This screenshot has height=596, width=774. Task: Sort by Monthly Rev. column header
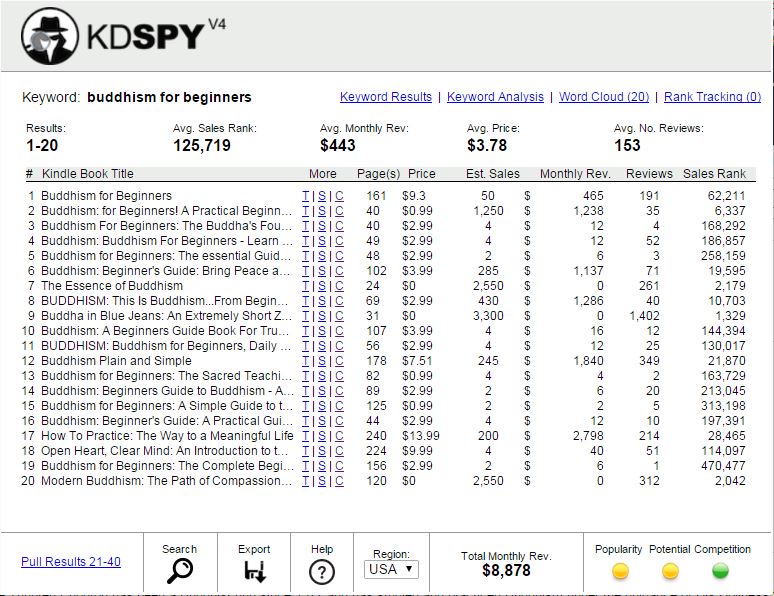pos(574,174)
